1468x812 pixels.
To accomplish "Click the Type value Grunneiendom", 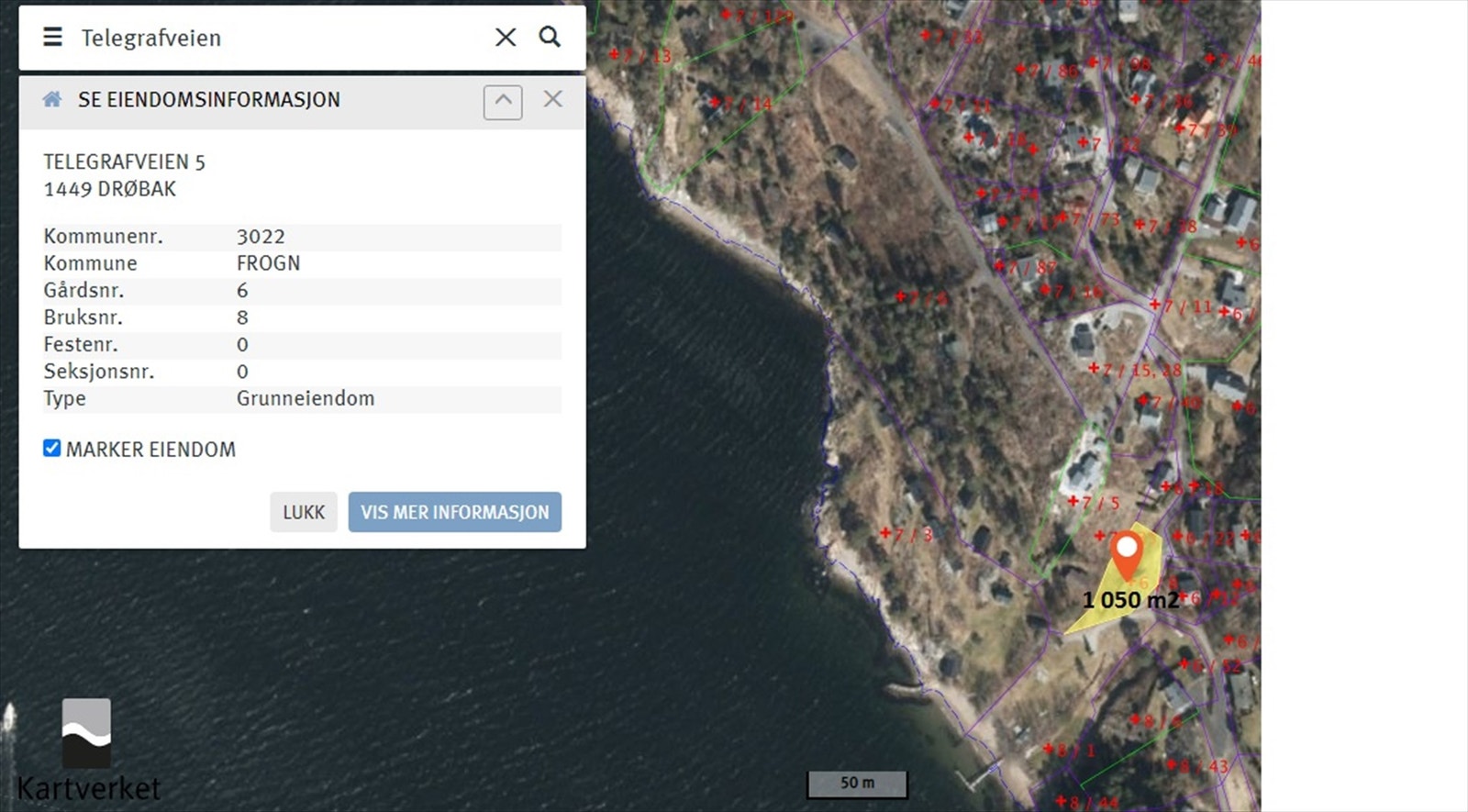I will [306, 398].
